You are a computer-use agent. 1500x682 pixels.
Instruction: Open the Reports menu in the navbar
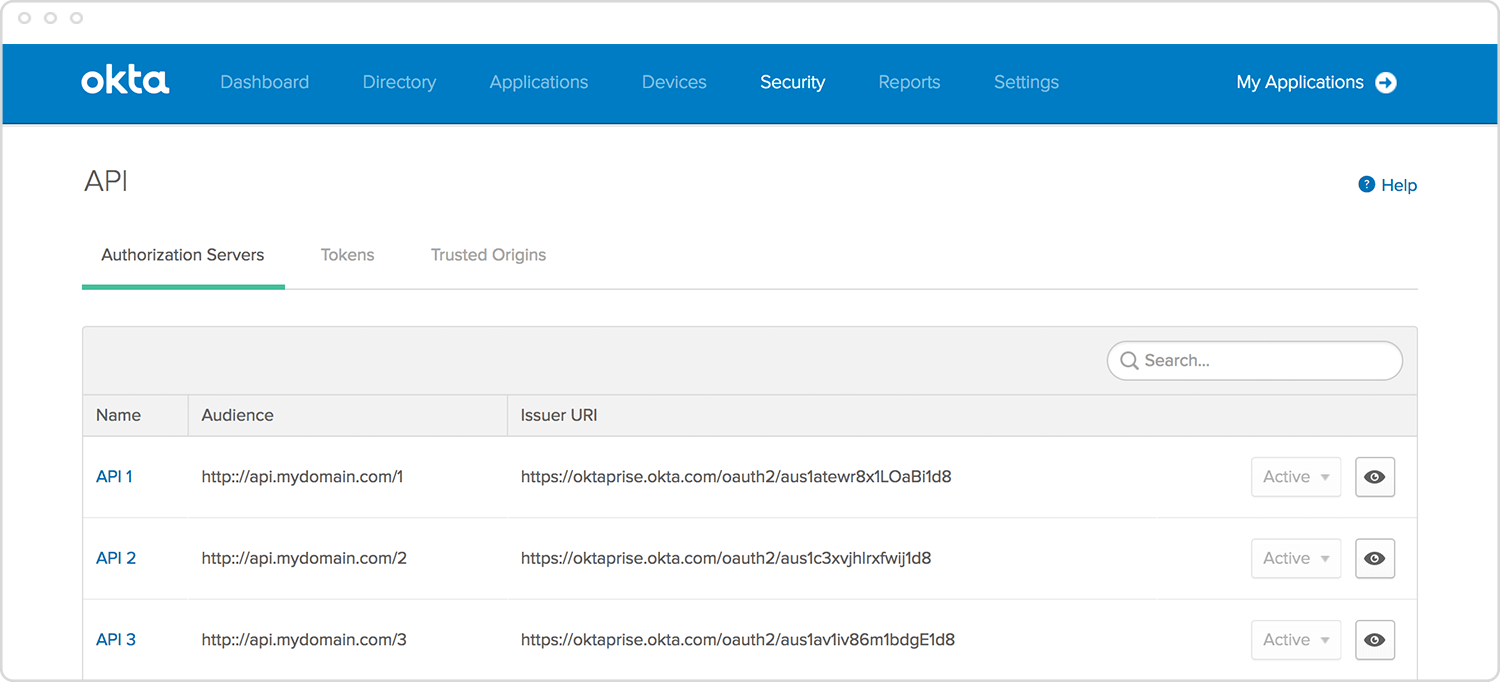point(909,82)
